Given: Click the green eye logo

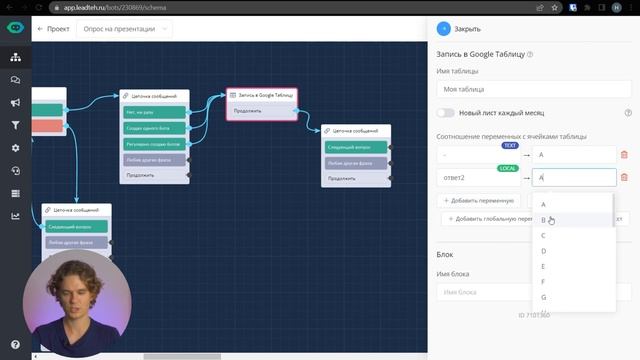Looking at the screenshot, I should tap(16, 28).
